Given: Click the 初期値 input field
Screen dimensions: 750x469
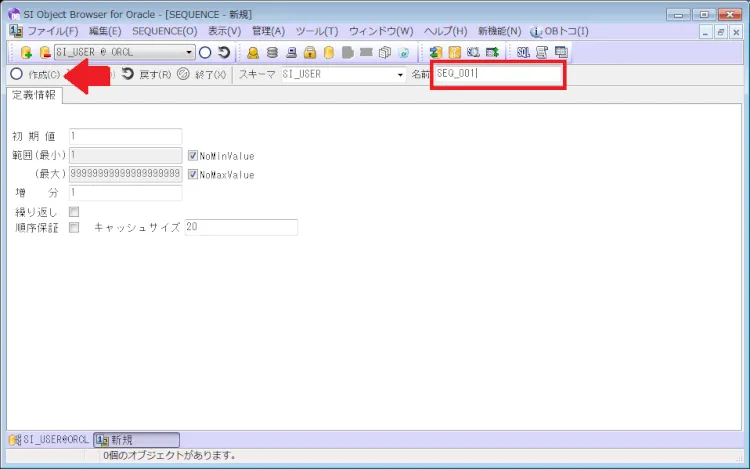Looking at the screenshot, I should tap(126, 136).
